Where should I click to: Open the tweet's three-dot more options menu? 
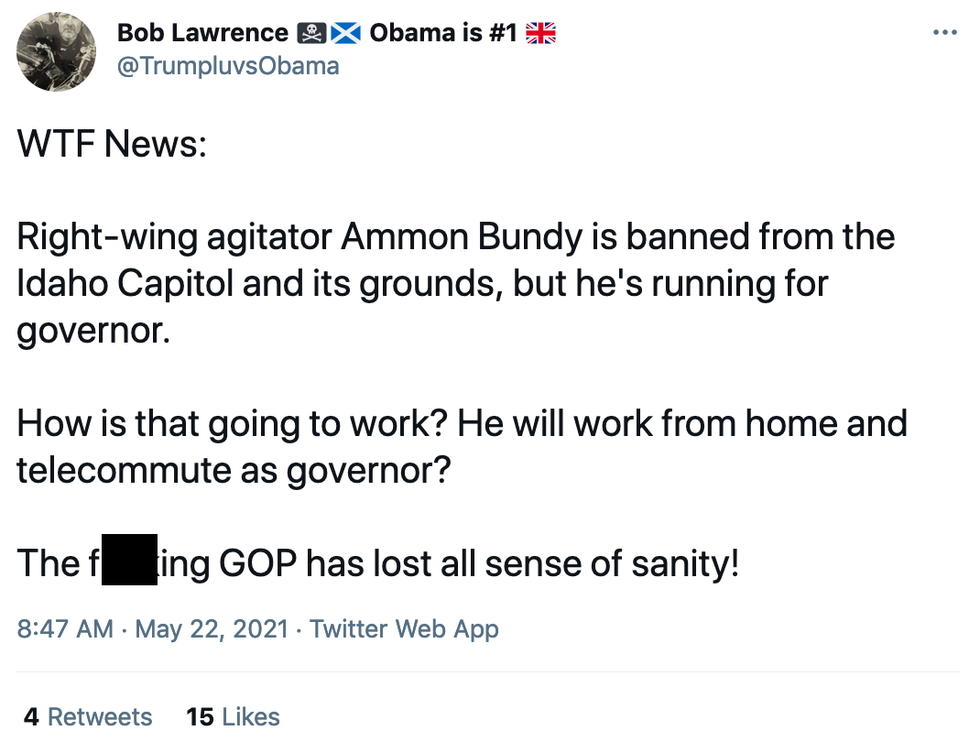[x=944, y=33]
